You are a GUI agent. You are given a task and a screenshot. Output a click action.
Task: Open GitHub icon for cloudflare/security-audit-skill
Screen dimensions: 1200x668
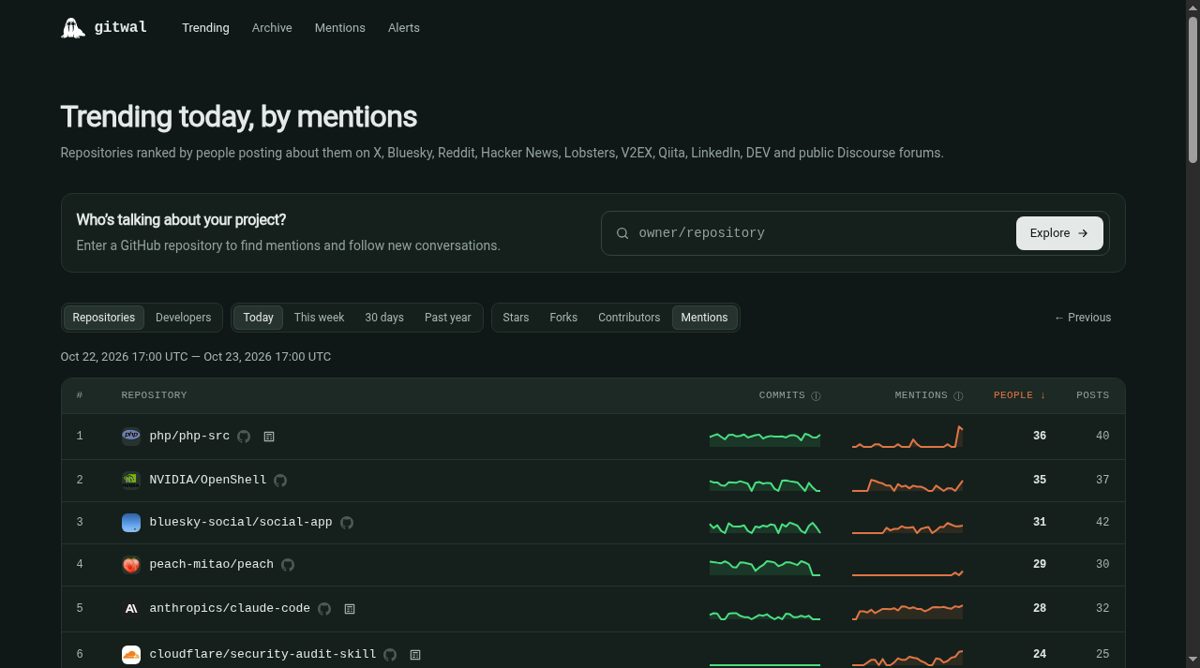coord(390,654)
